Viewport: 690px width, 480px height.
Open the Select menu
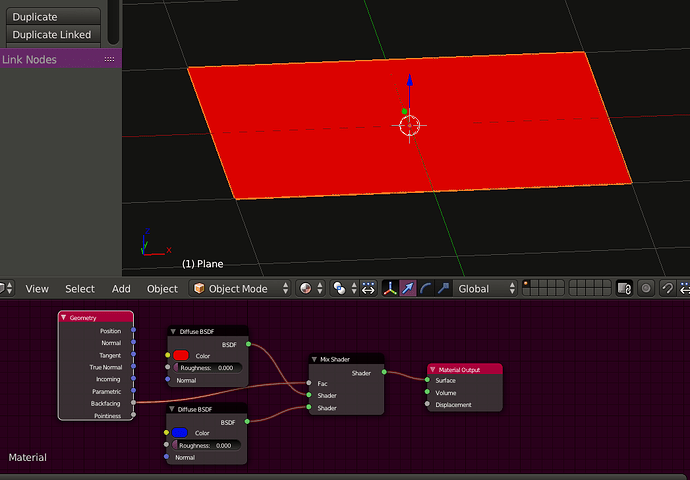(x=80, y=289)
